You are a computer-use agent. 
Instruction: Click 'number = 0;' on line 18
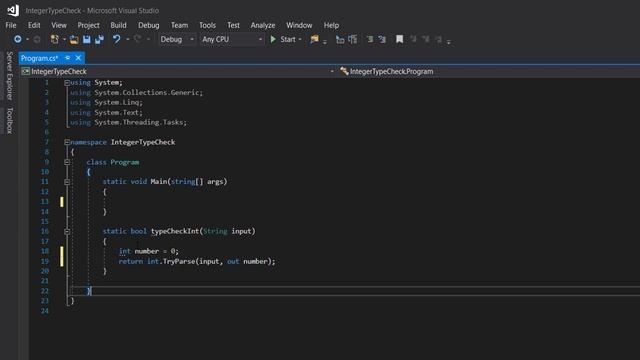[x=157, y=251]
